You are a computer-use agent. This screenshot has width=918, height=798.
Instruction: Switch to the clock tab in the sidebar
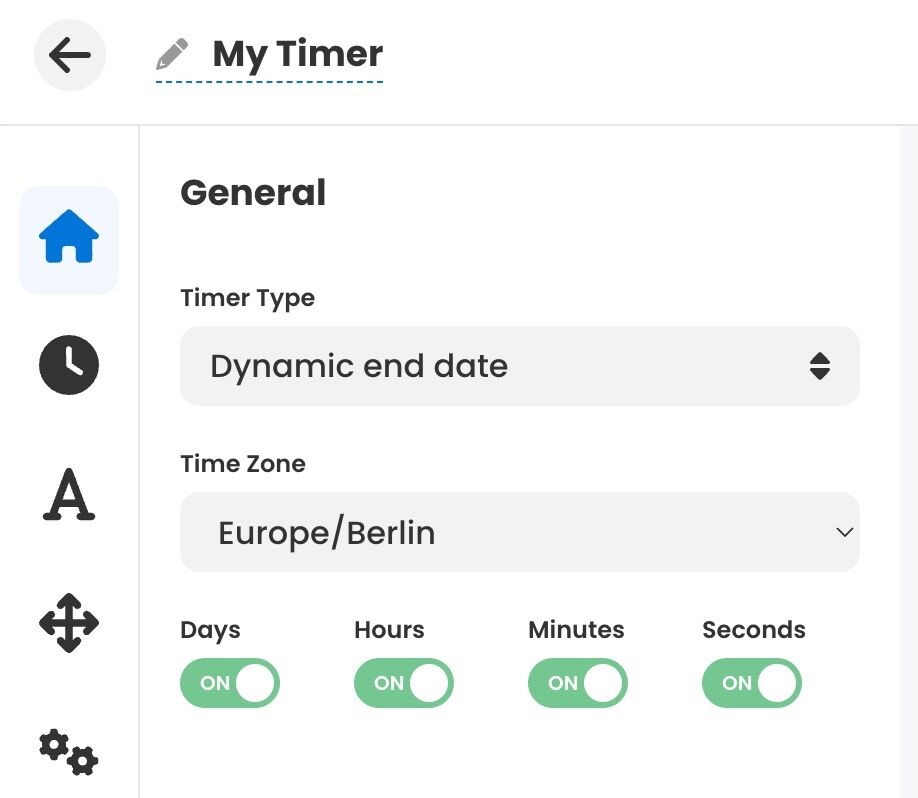(68, 365)
